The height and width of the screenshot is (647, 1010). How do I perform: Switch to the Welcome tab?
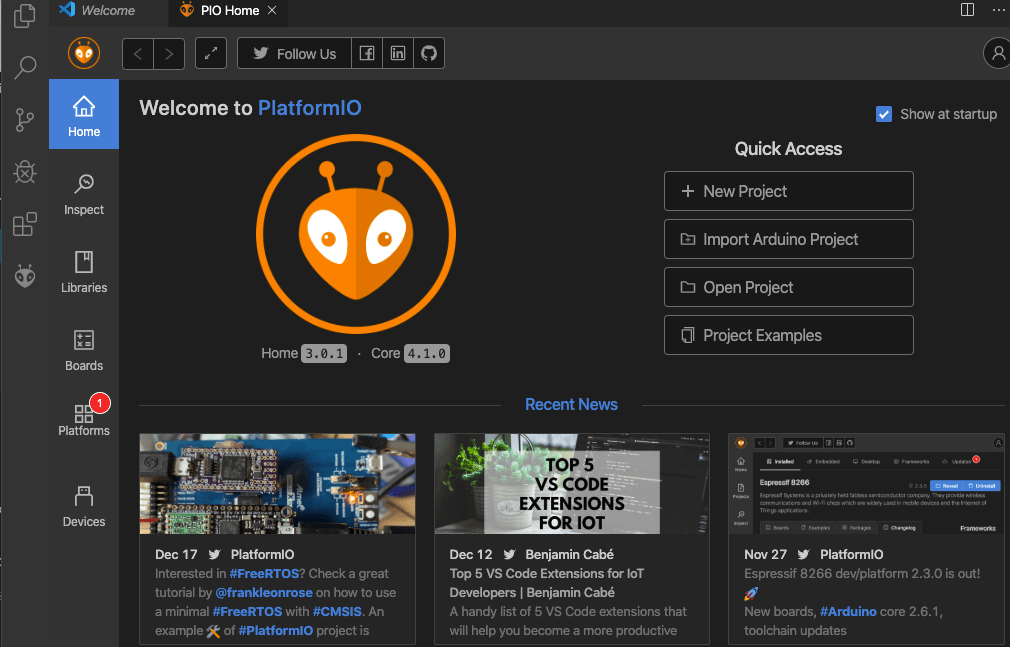tap(108, 10)
